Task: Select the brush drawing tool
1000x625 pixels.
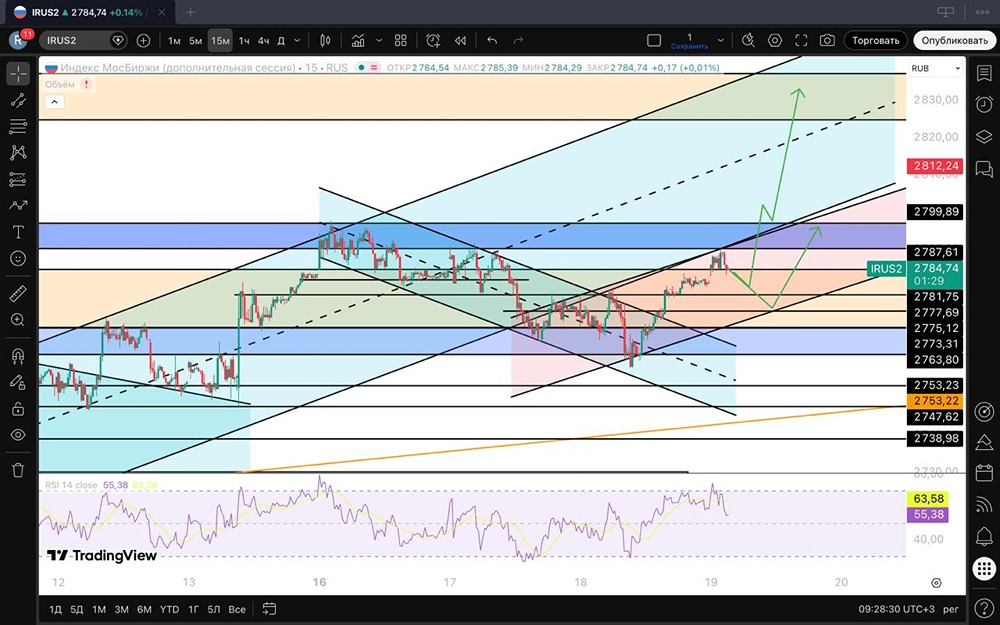Action: [18, 205]
